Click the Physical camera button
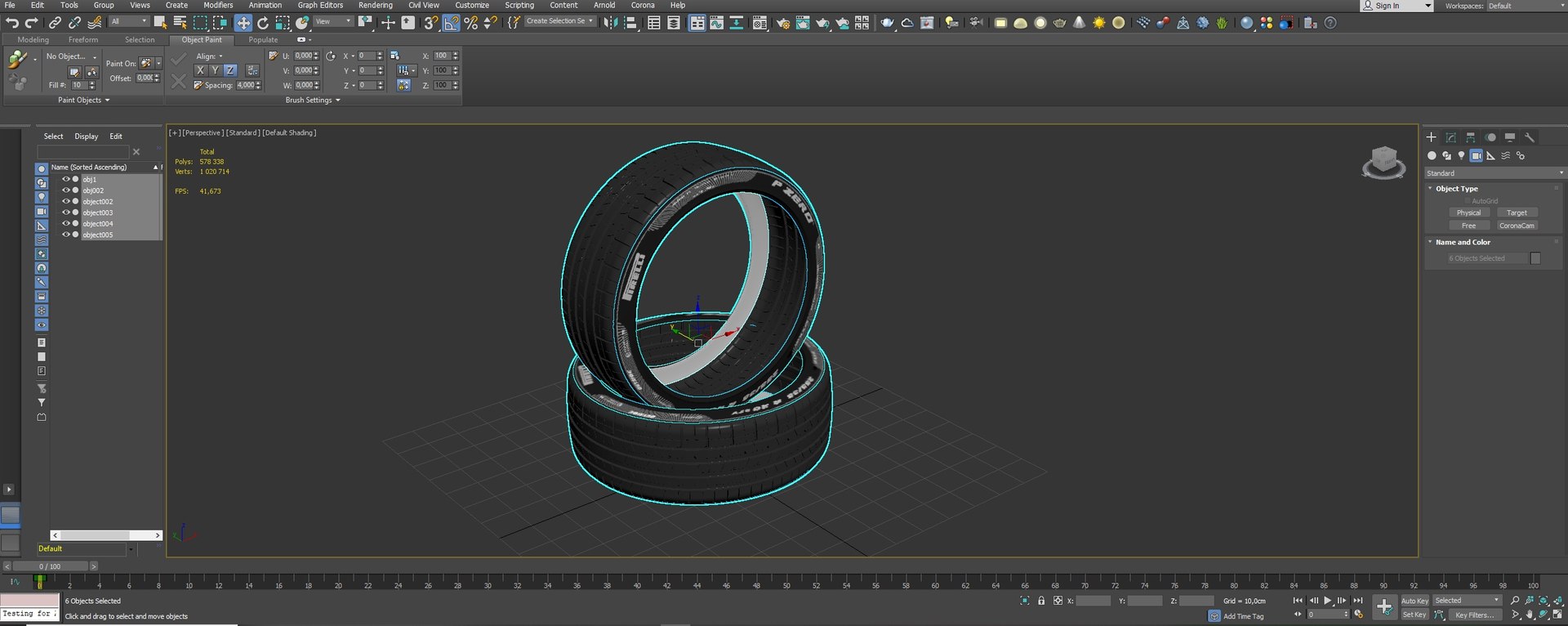Screen dimensions: 1568x626 pos(1468,212)
